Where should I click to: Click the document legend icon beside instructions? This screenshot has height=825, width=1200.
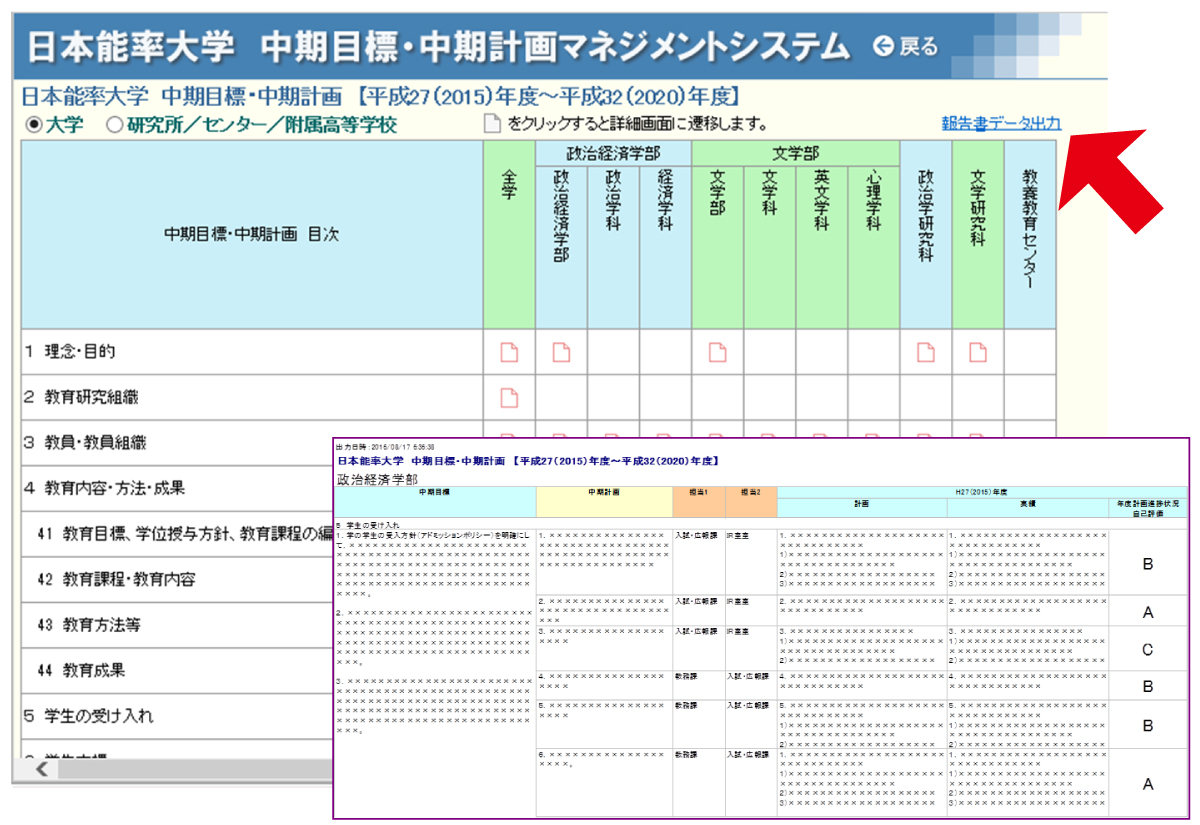pos(491,125)
